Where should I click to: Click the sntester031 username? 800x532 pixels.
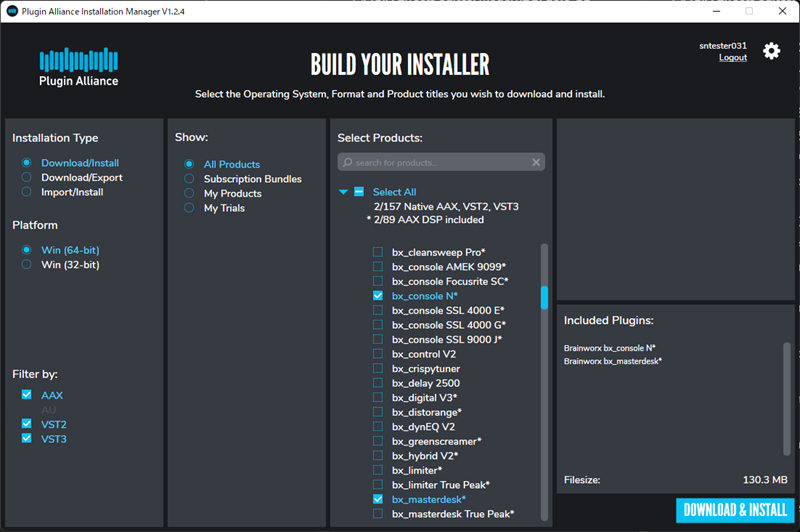(x=722, y=45)
